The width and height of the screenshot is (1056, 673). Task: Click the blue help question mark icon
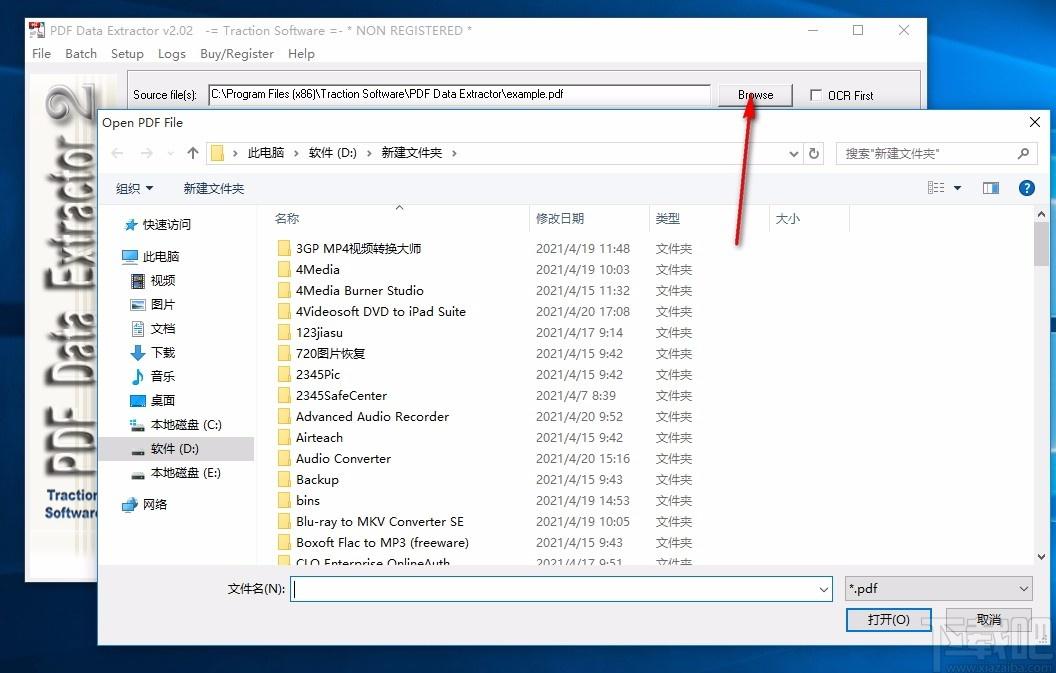(1026, 188)
